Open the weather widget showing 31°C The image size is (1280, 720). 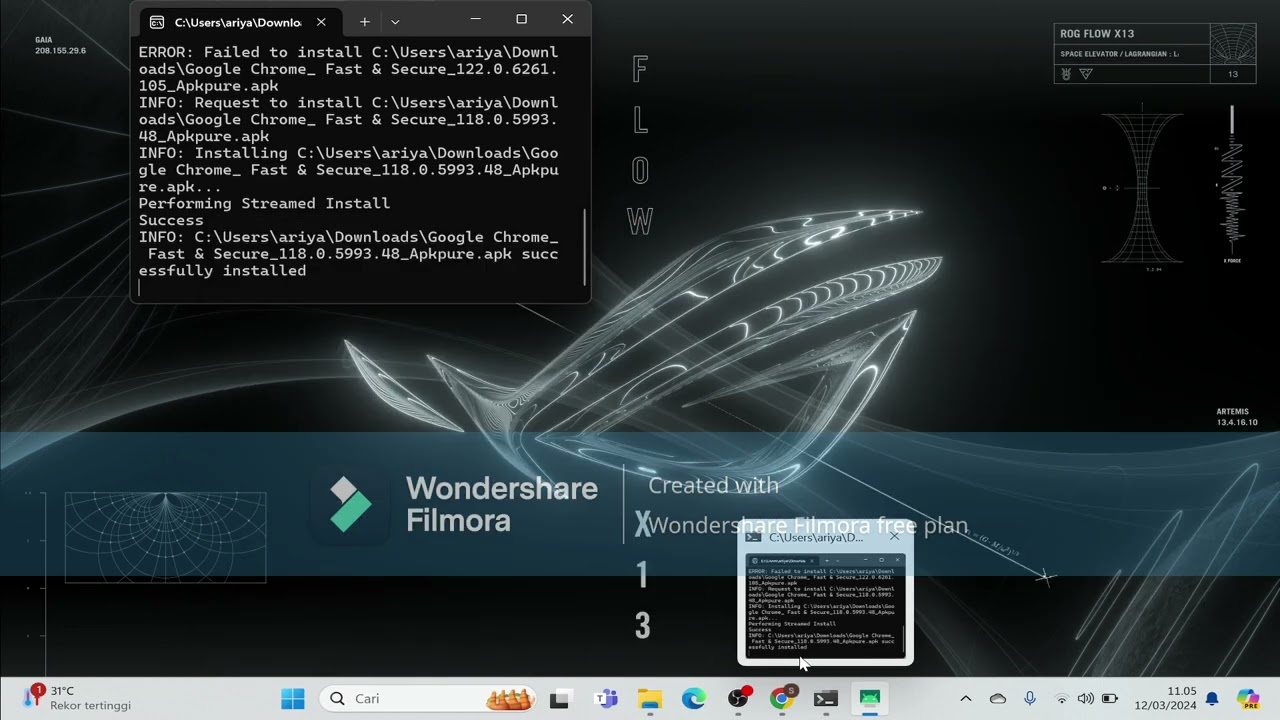click(78, 698)
